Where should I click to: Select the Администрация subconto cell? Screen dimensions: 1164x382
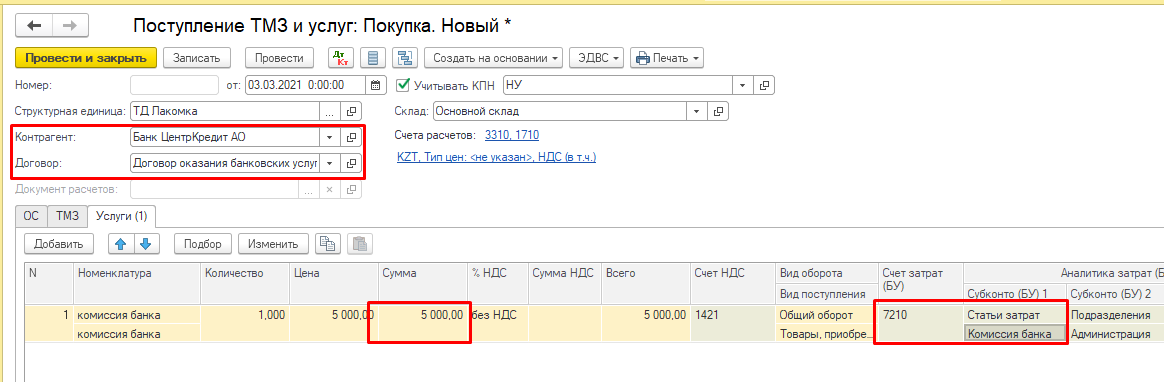pos(1115,334)
